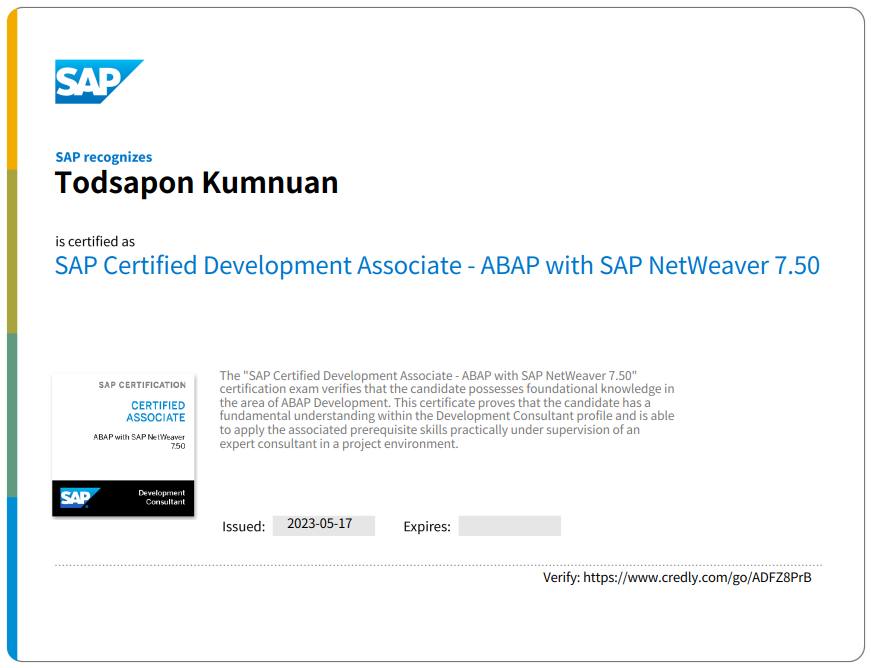The height and width of the screenshot is (668, 871).
Task: Click "Development Consultant" on the badge footer
Action: 161,497
